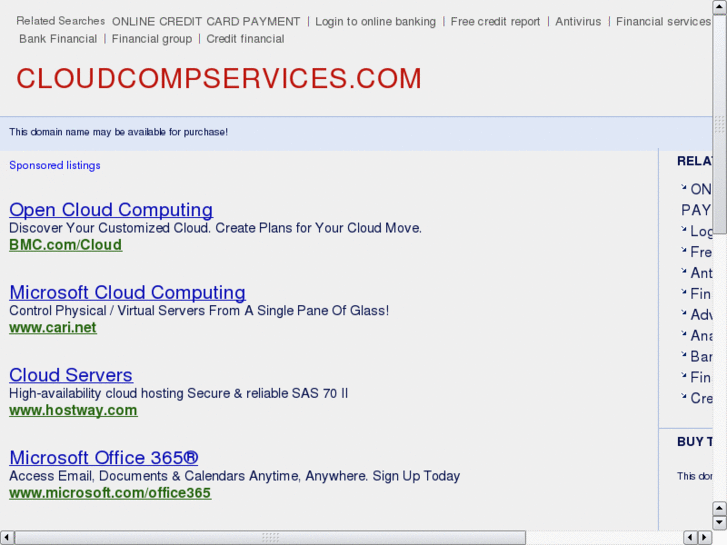Open the Free credit report link
727x545 pixels.
(x=495, y=22)
